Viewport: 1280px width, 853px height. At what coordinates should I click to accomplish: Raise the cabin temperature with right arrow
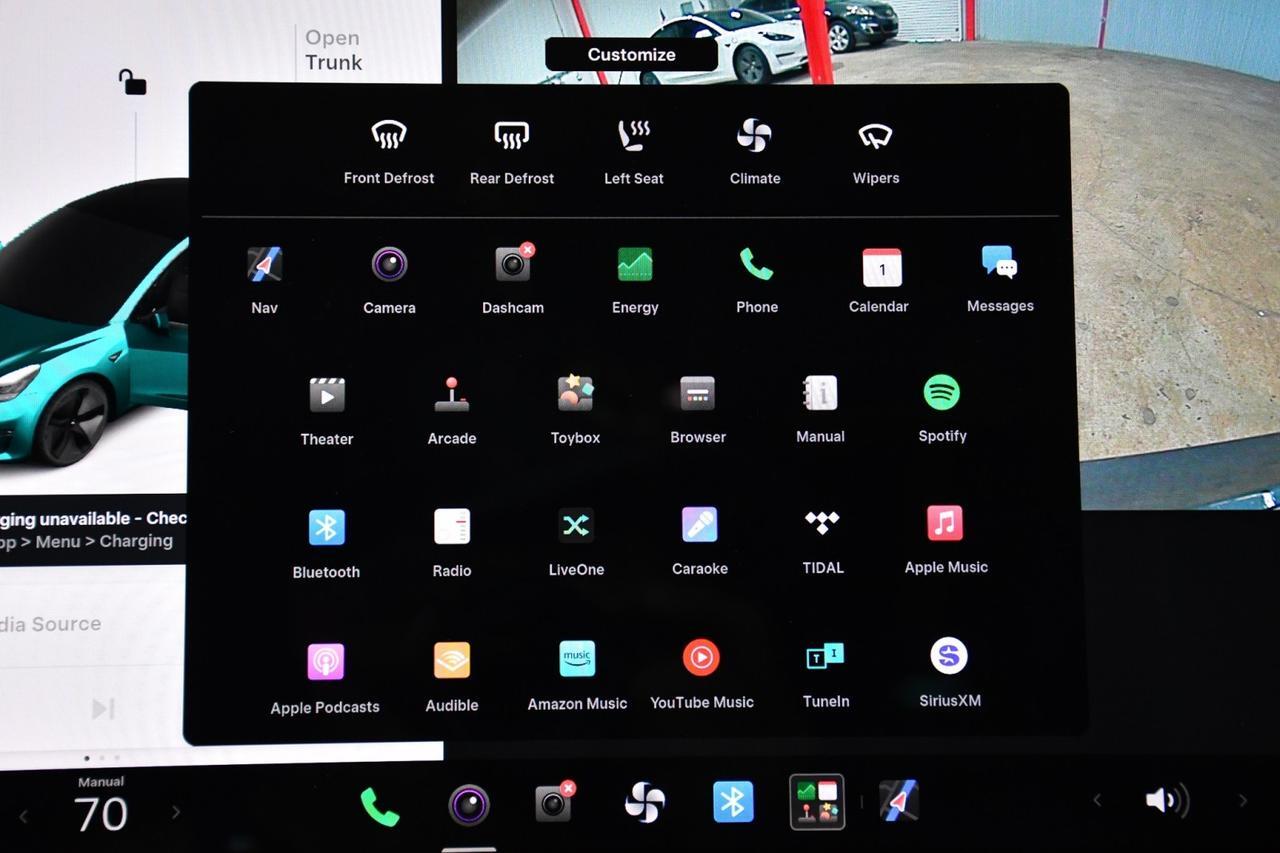coord(176,812)
